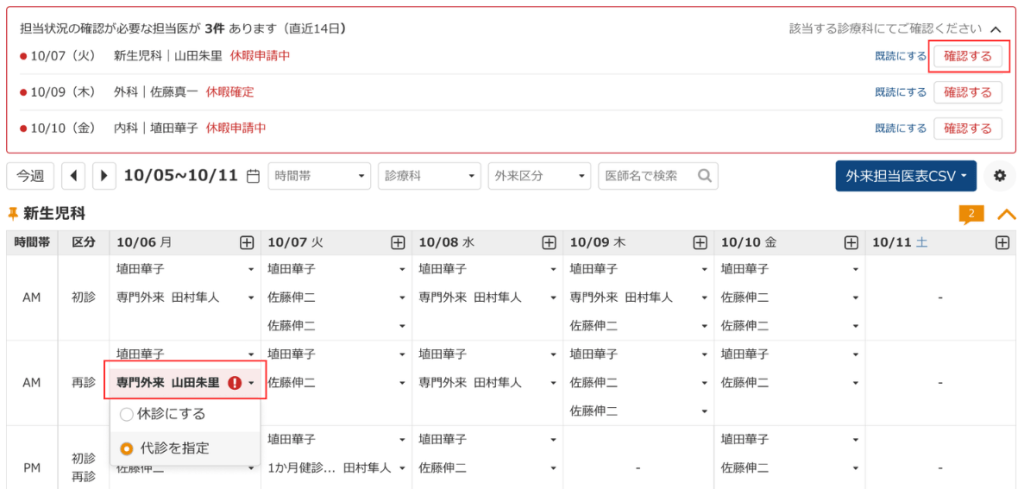Go to previous week arrow
Screen dimensions: 1024x489
pos(73,176)
